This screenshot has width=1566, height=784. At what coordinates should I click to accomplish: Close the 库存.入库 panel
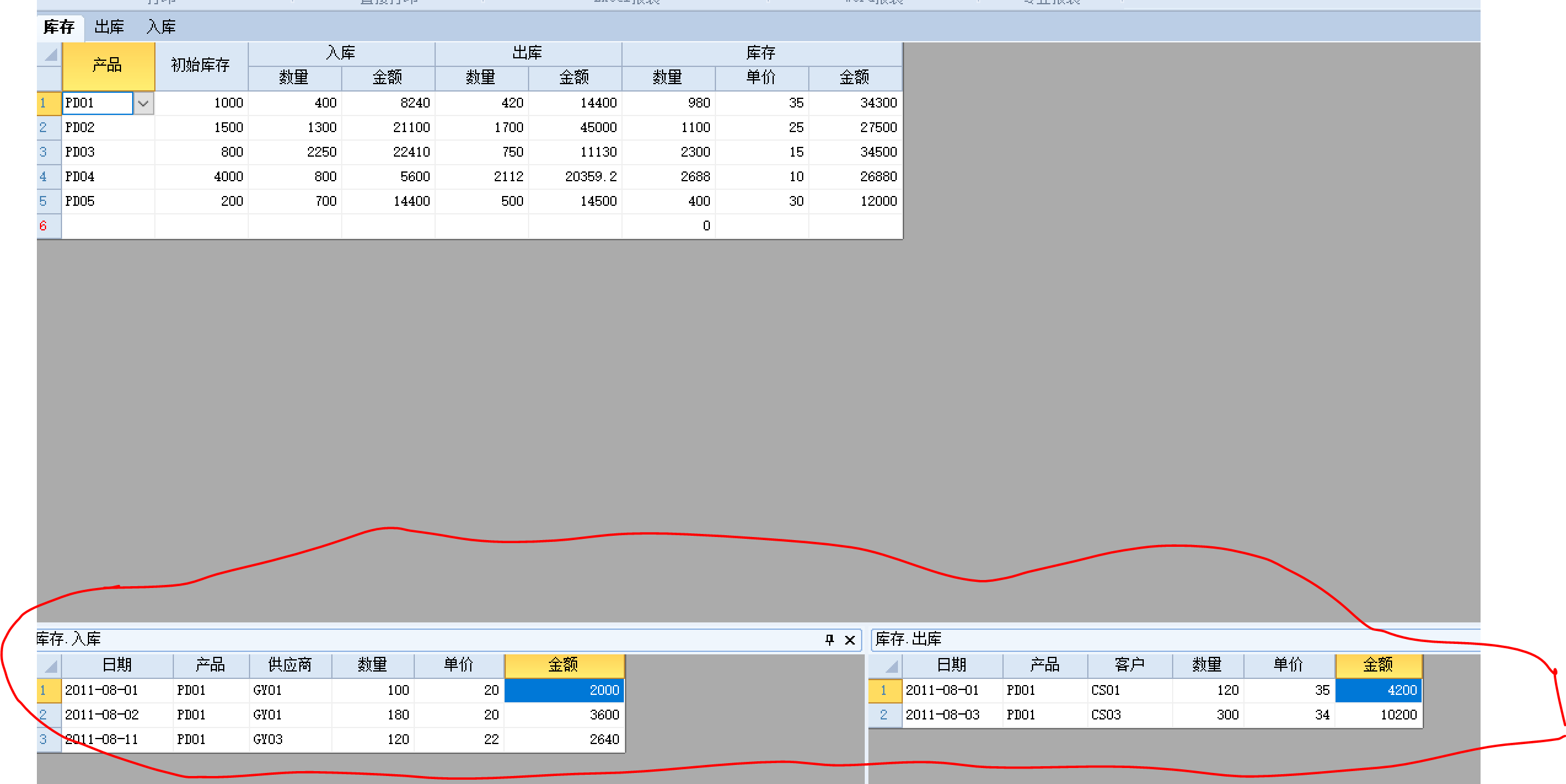tap(850, 640)
